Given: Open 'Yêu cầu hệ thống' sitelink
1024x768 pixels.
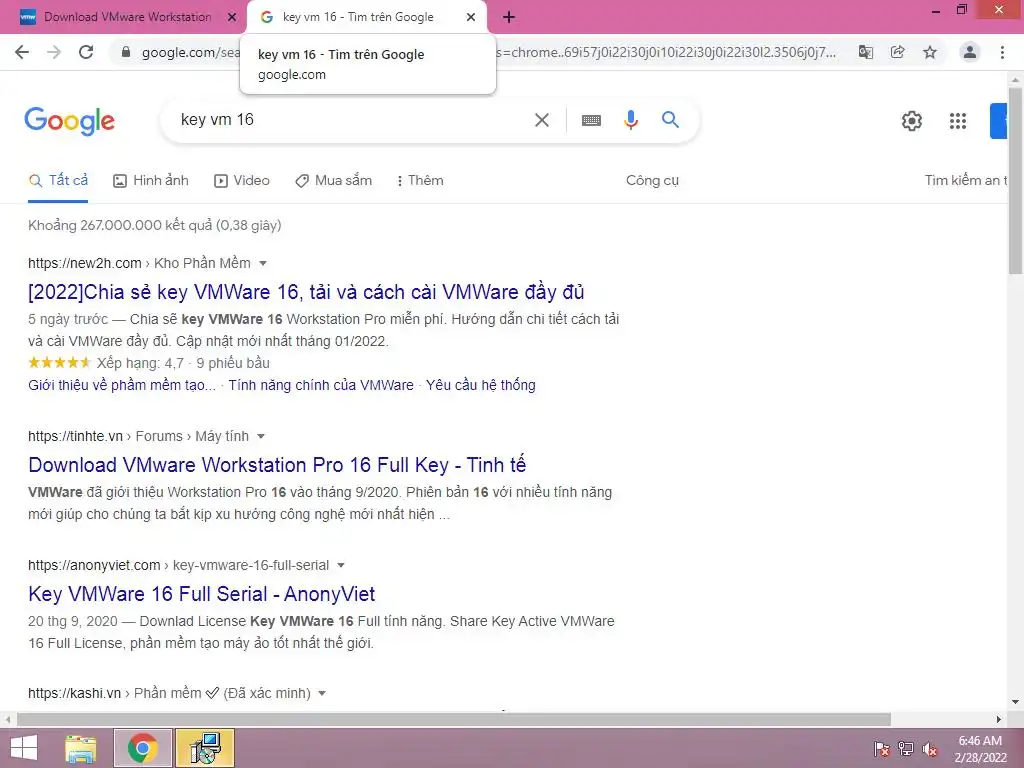Looking at the screenshot, I should (481, 385).
